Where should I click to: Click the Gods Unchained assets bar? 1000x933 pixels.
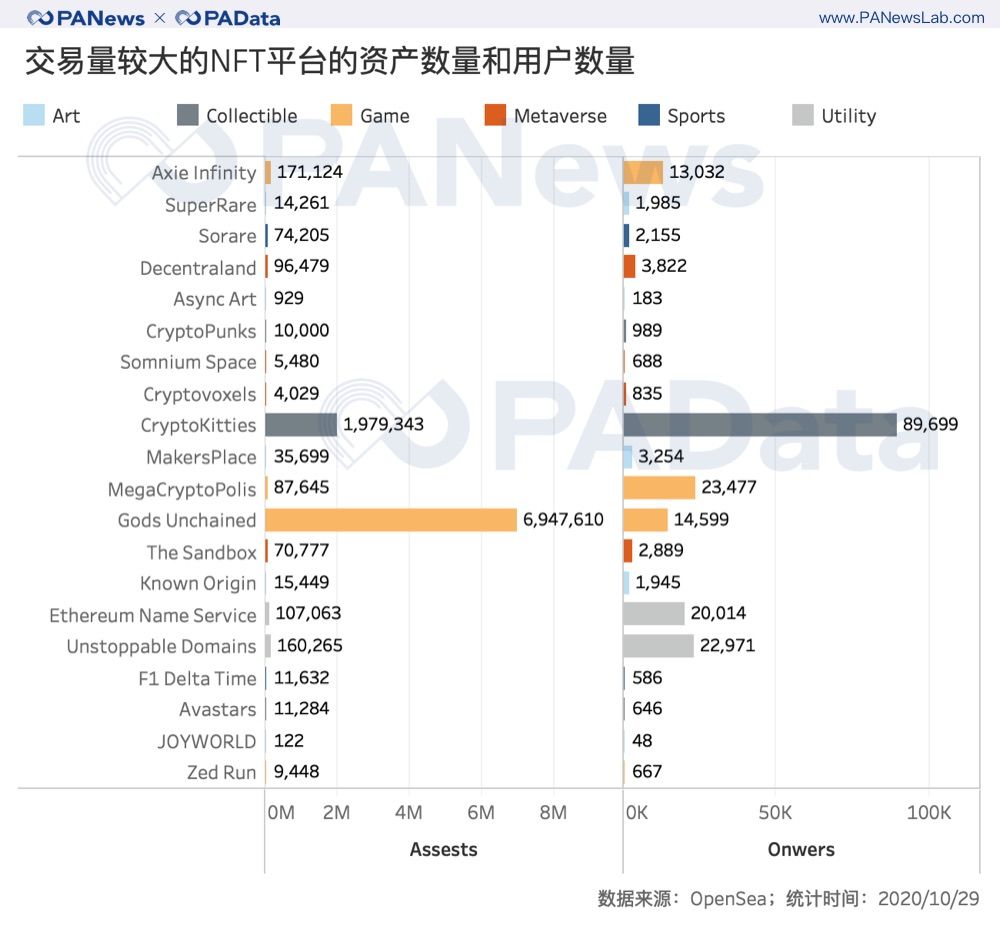tap(390, 520)
